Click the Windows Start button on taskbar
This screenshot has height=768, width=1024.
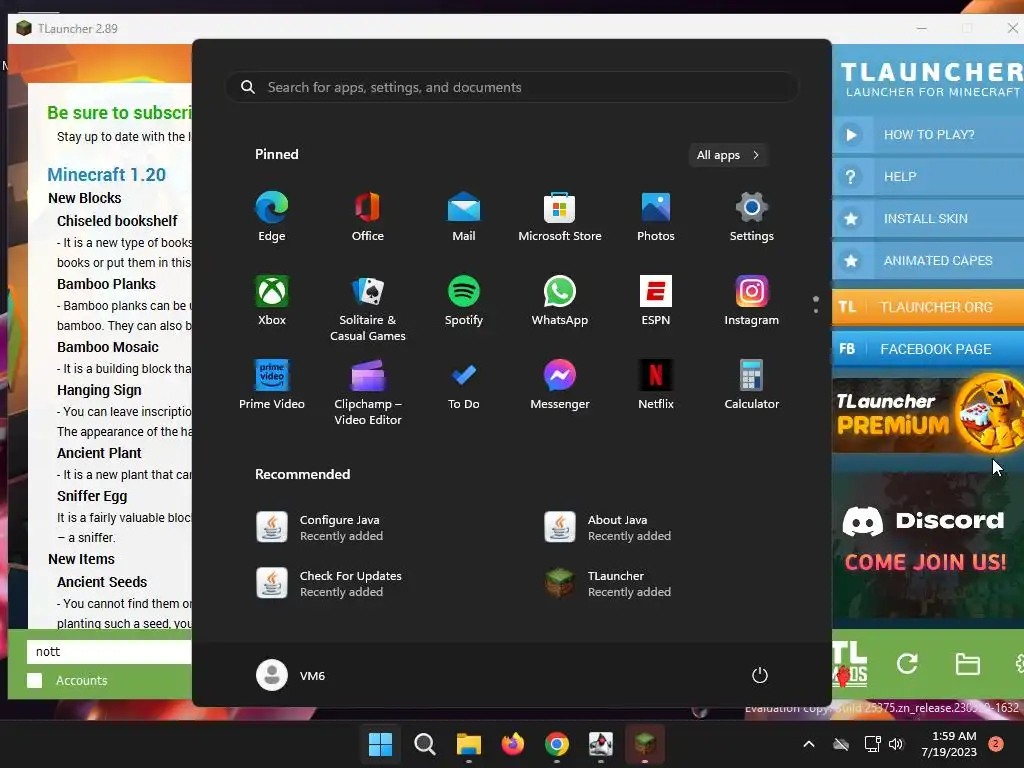click(380, 744)
